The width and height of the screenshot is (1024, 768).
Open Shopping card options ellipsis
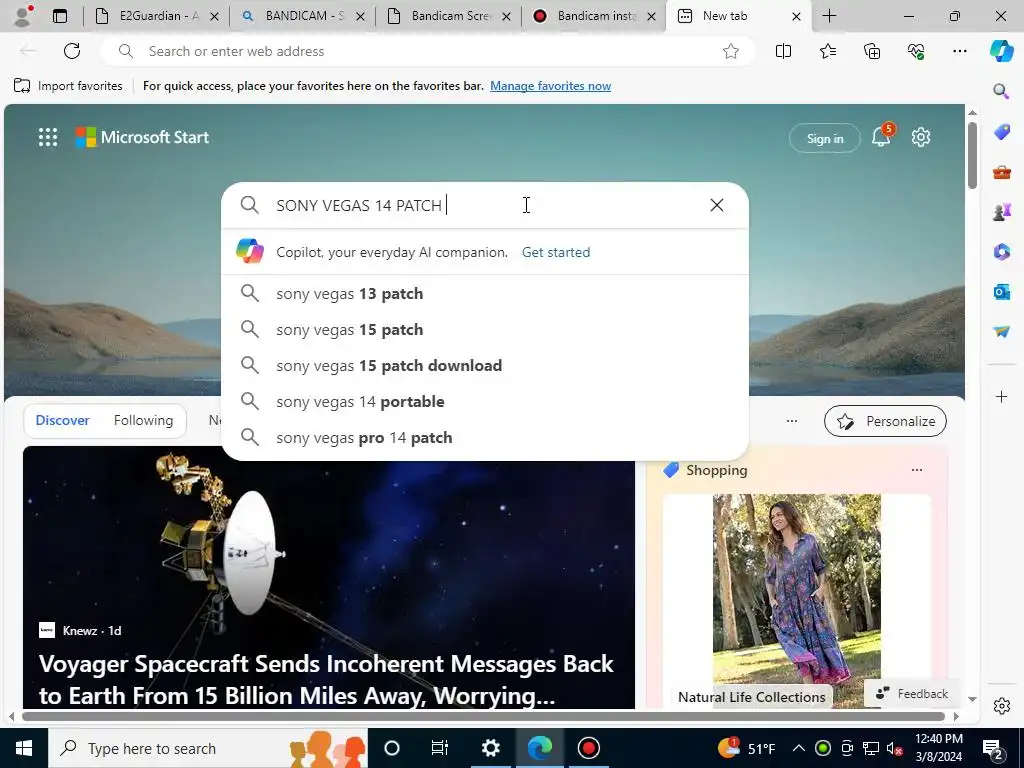click(x=917, y=470)
